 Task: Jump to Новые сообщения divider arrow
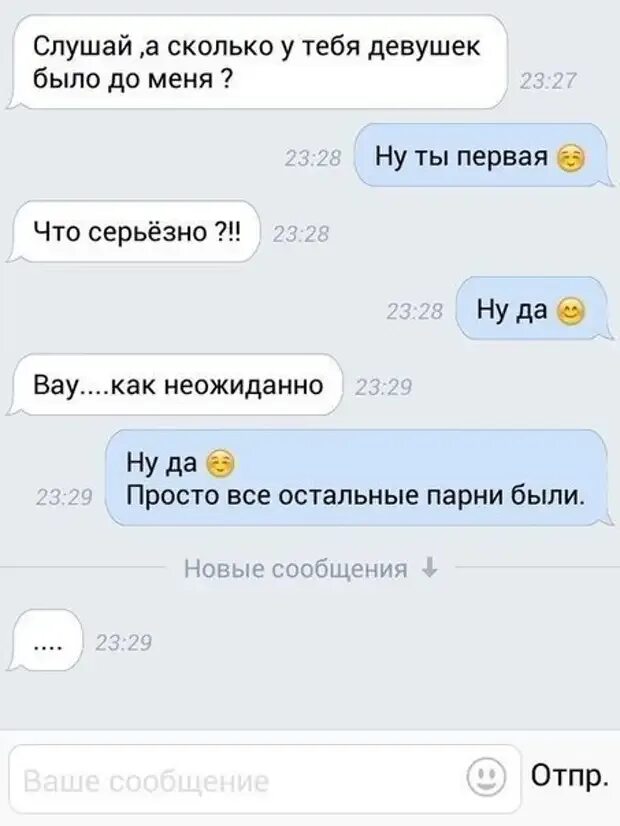[x=430, y=568]
